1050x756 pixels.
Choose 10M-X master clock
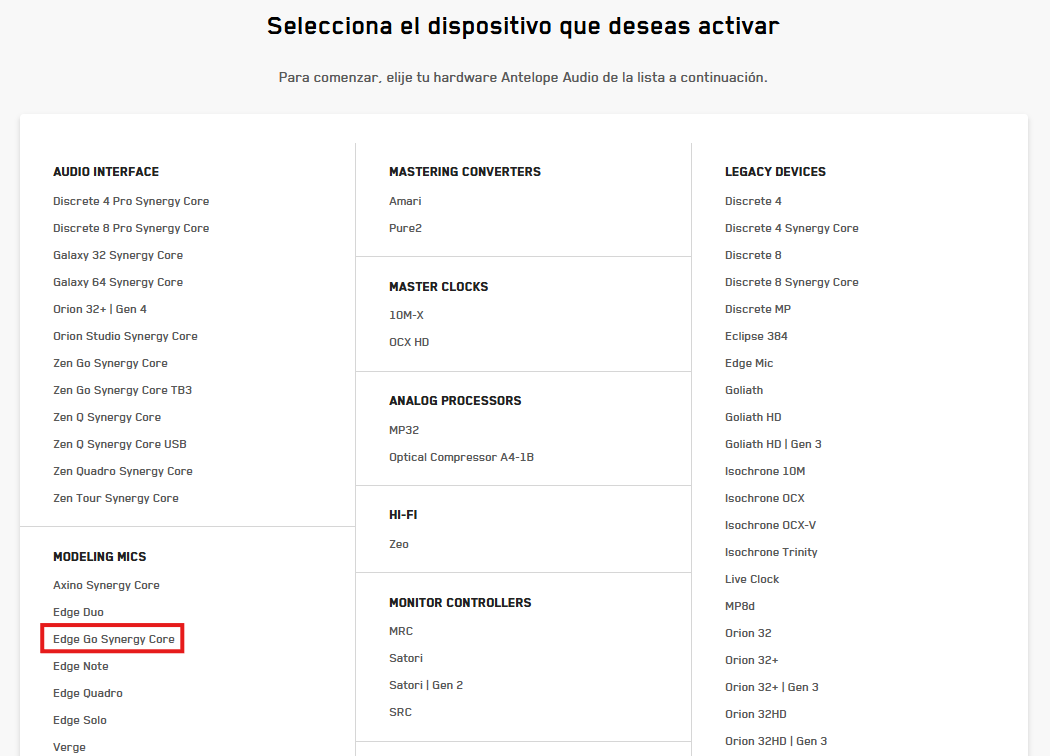pyautogui.click(x=406, y=315)
